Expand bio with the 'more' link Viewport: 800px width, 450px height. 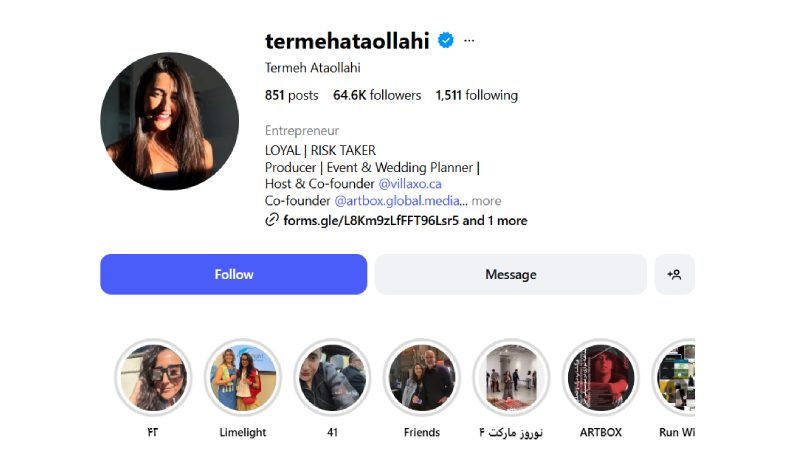(487, 200)
